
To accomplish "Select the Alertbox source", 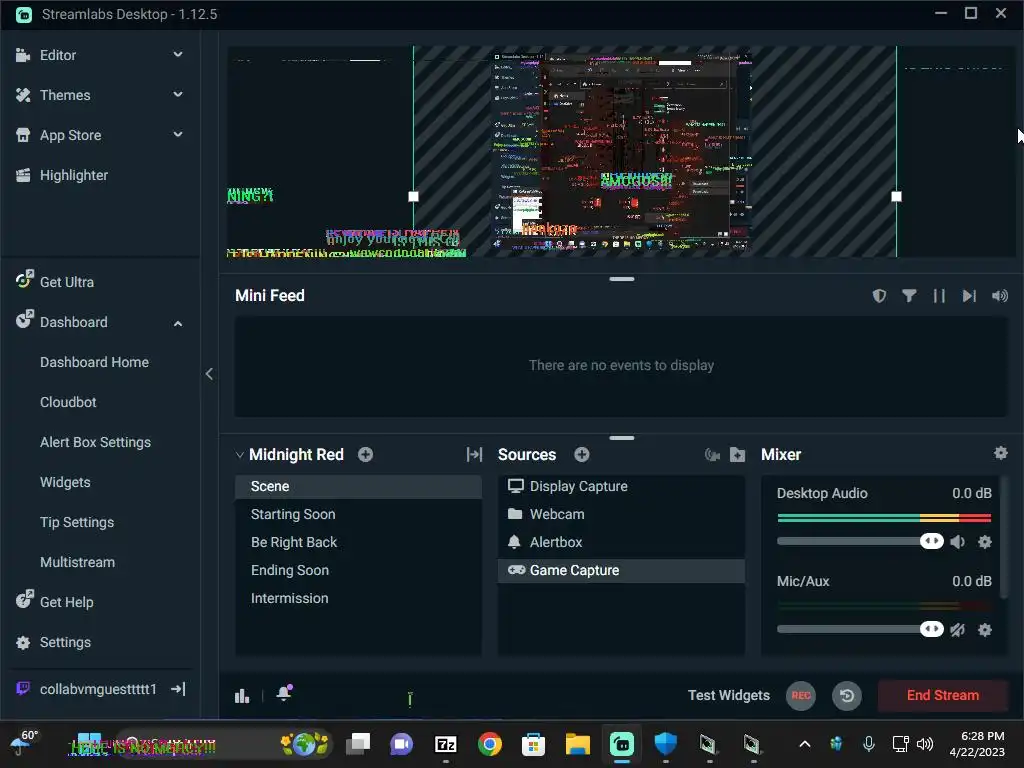I will (621, 542).
